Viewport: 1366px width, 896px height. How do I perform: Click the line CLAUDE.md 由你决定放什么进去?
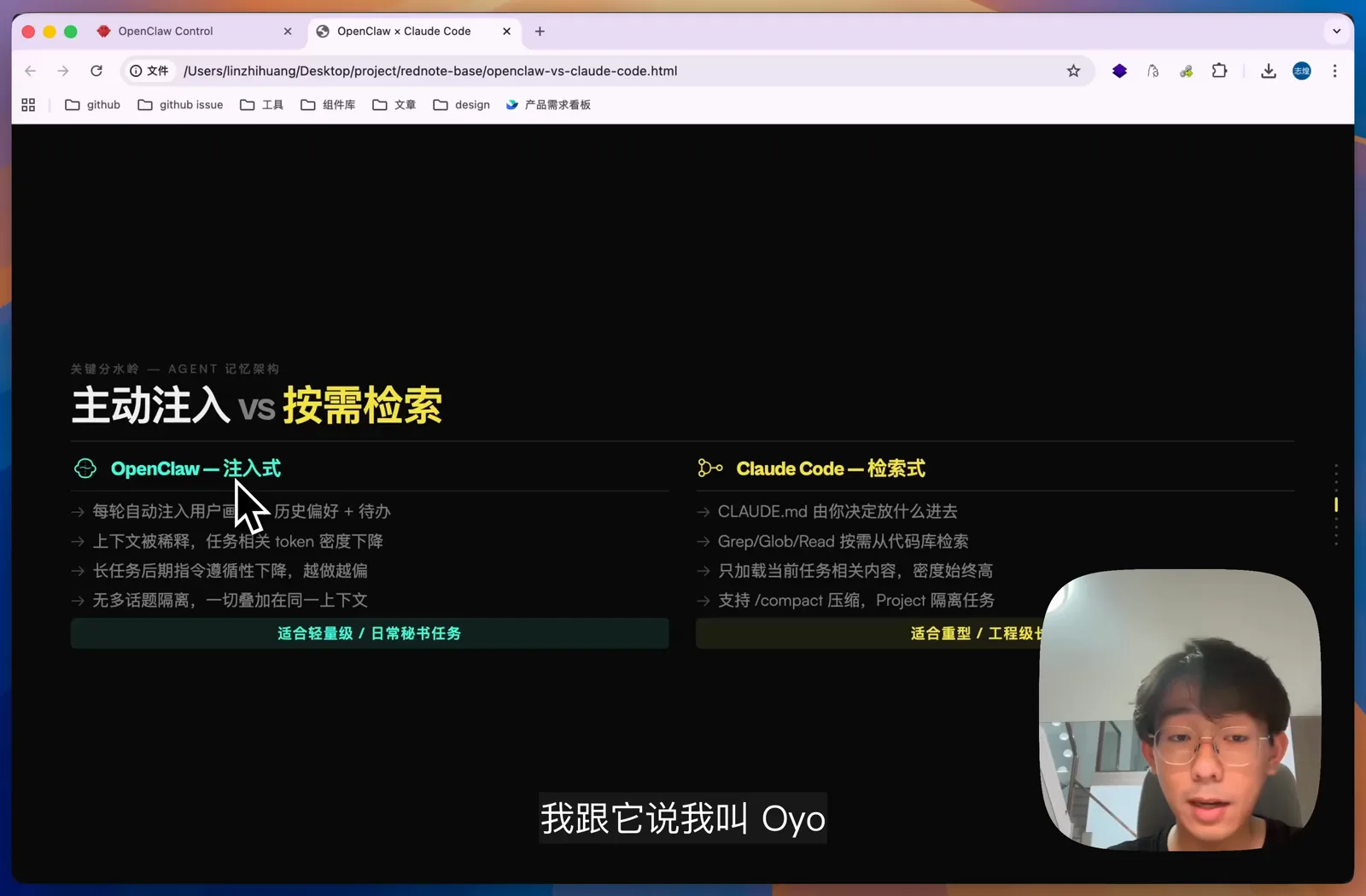pyautogui.click(x=838, y=511)
